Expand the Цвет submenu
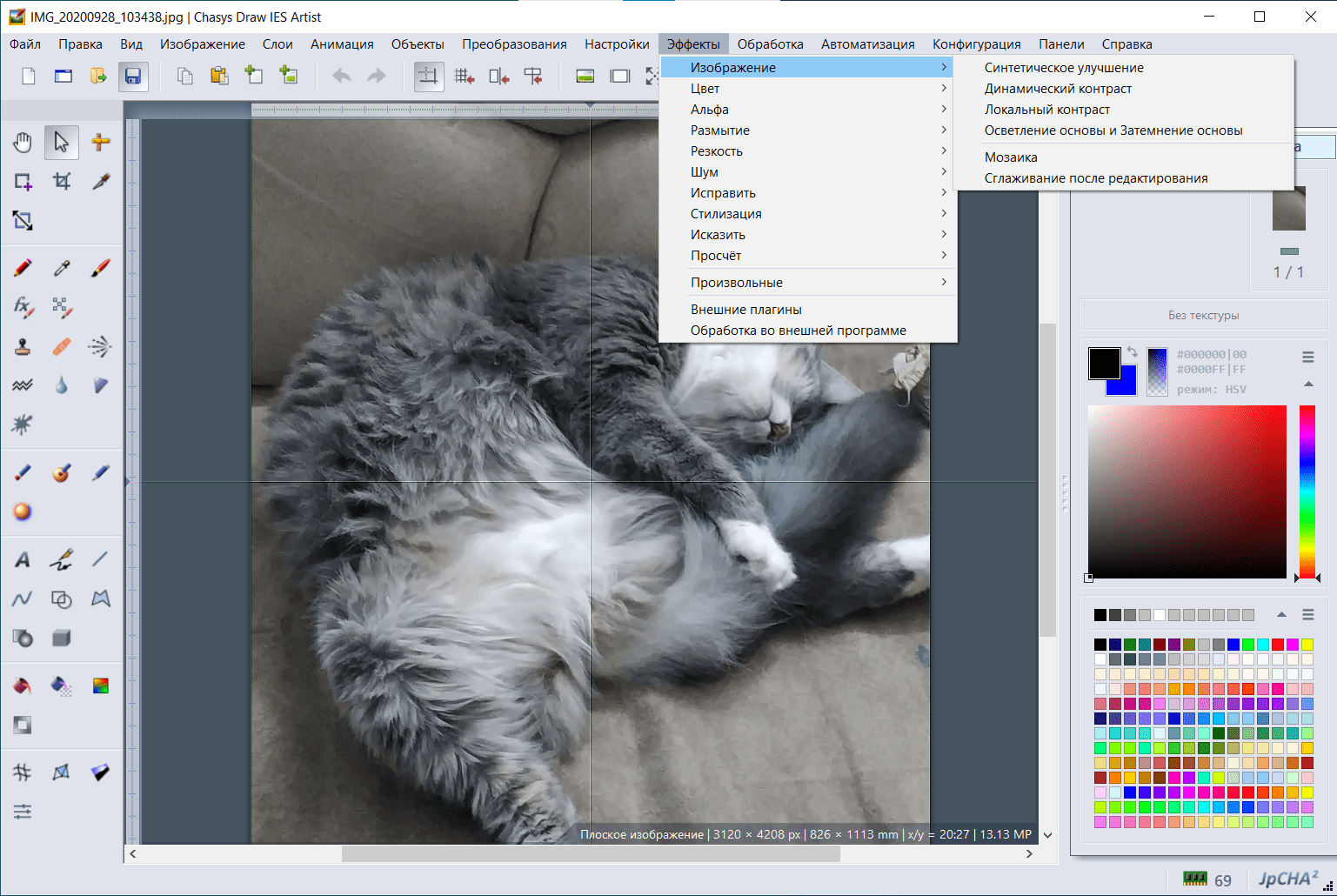This screenshot has width=1337, height=896. tap(807, 89)
